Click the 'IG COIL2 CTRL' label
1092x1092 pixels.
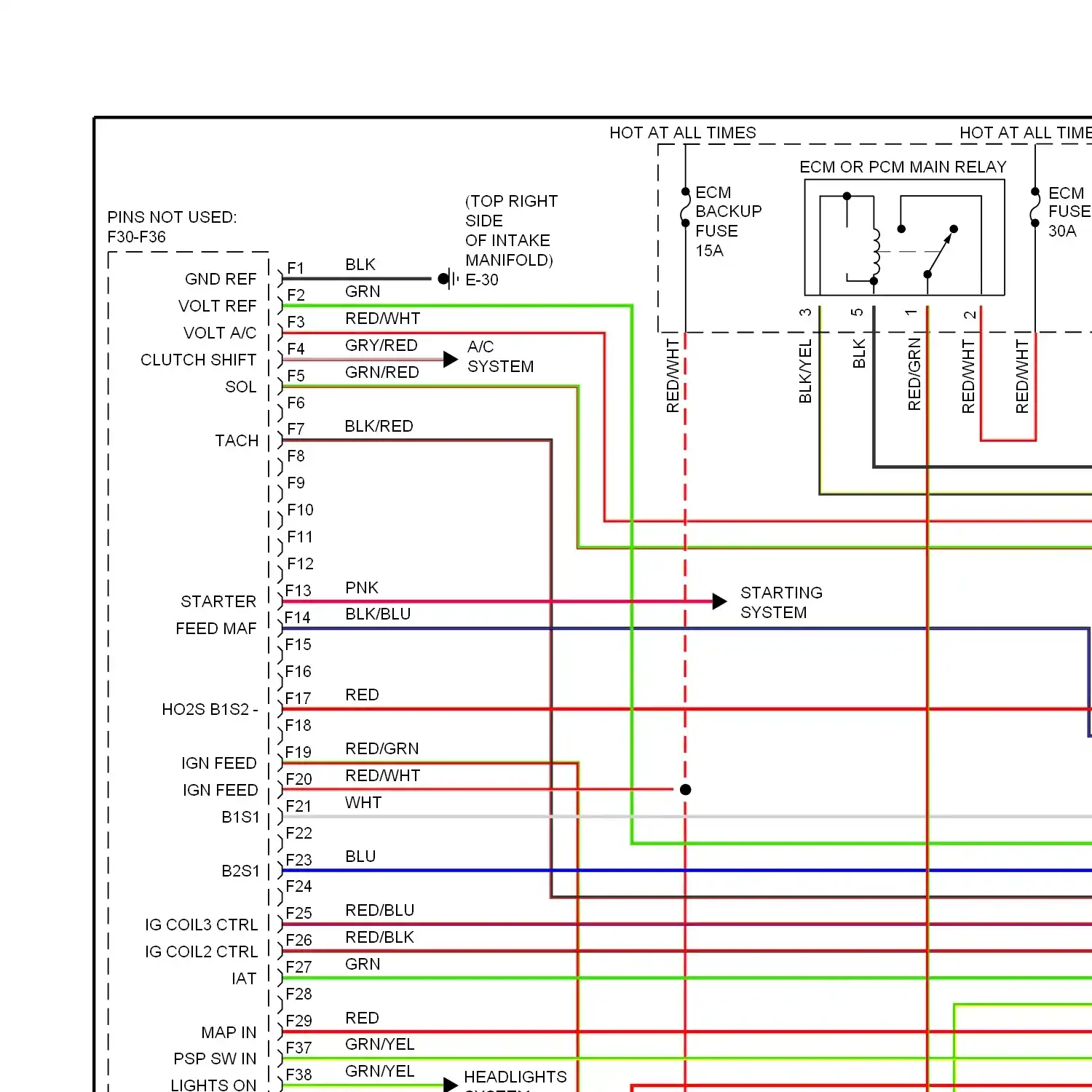click(201, 951)
